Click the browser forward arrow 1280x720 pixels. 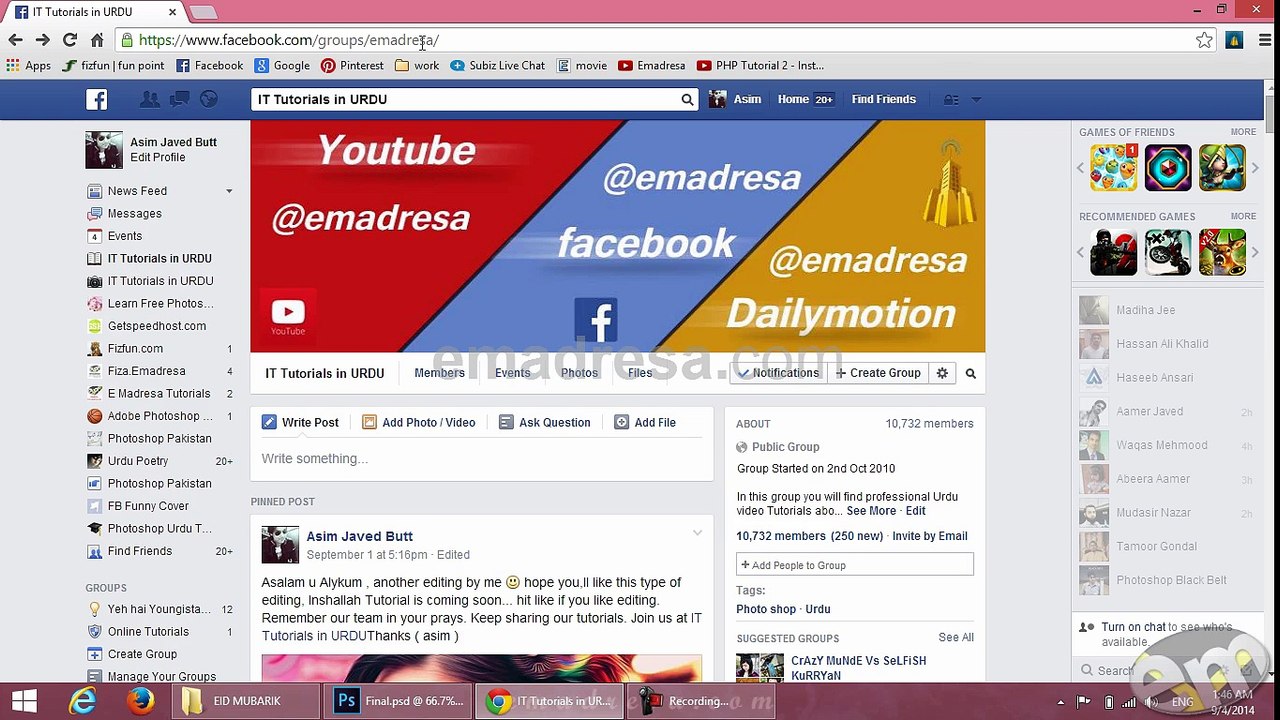coord(42,40)
